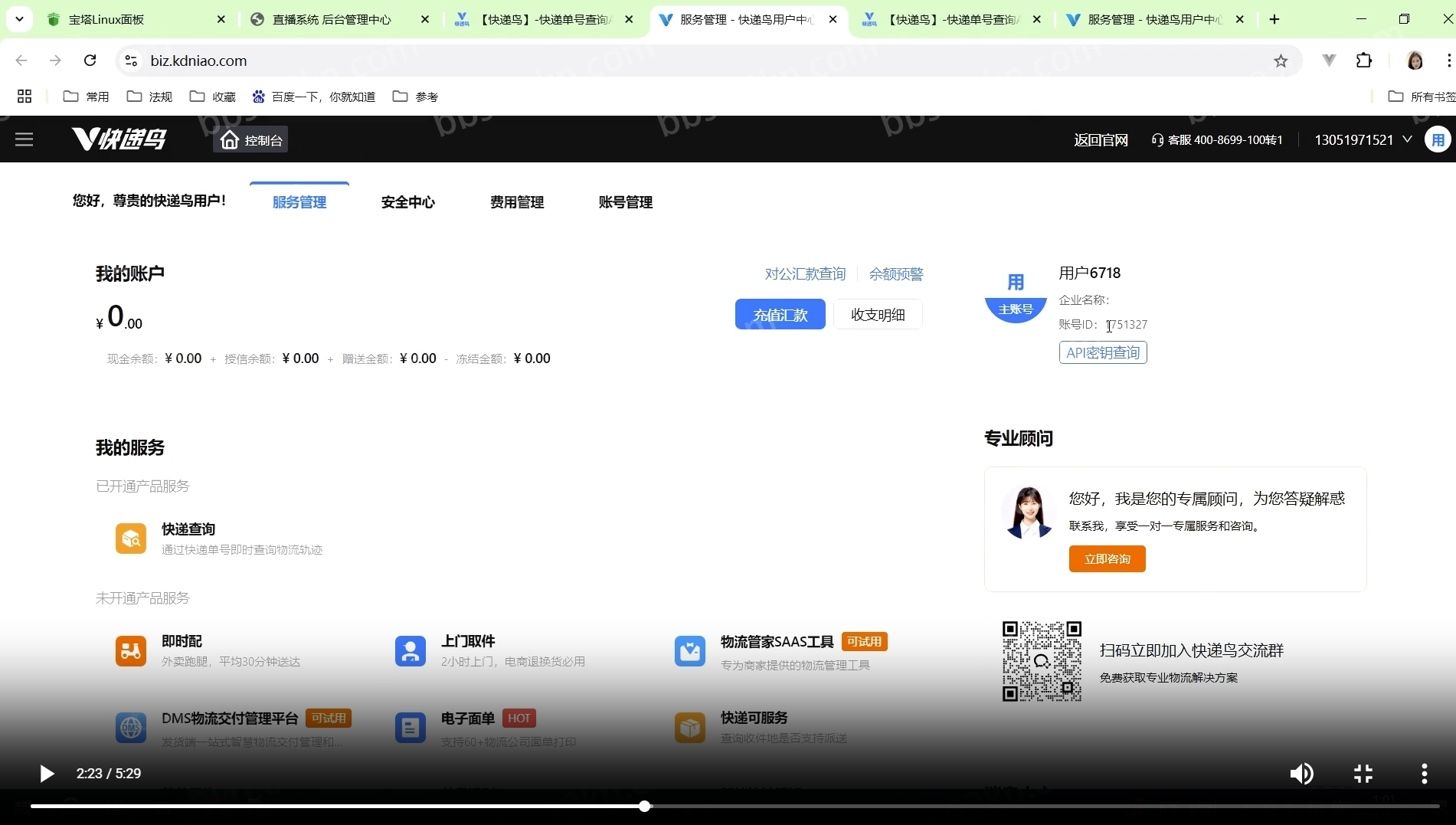Click the round 用 avatar in header
The height and width of the screenshot is (825, 1456).
pyautogui.click(x=1438, y=139)
